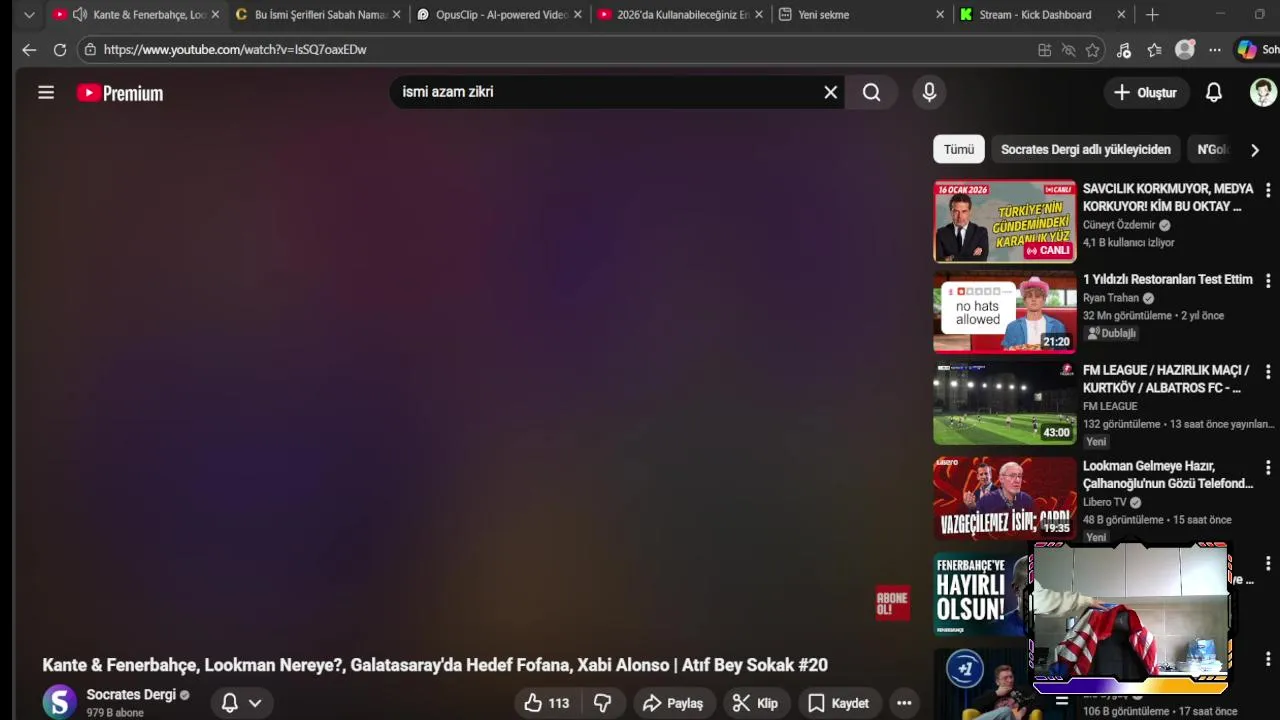The height and width of the screenshot is (720, 1280).
Task: Open more options for 1 Yıldızlı Restoranları video
Action: pyautogui.click(x=1268, y=280)
